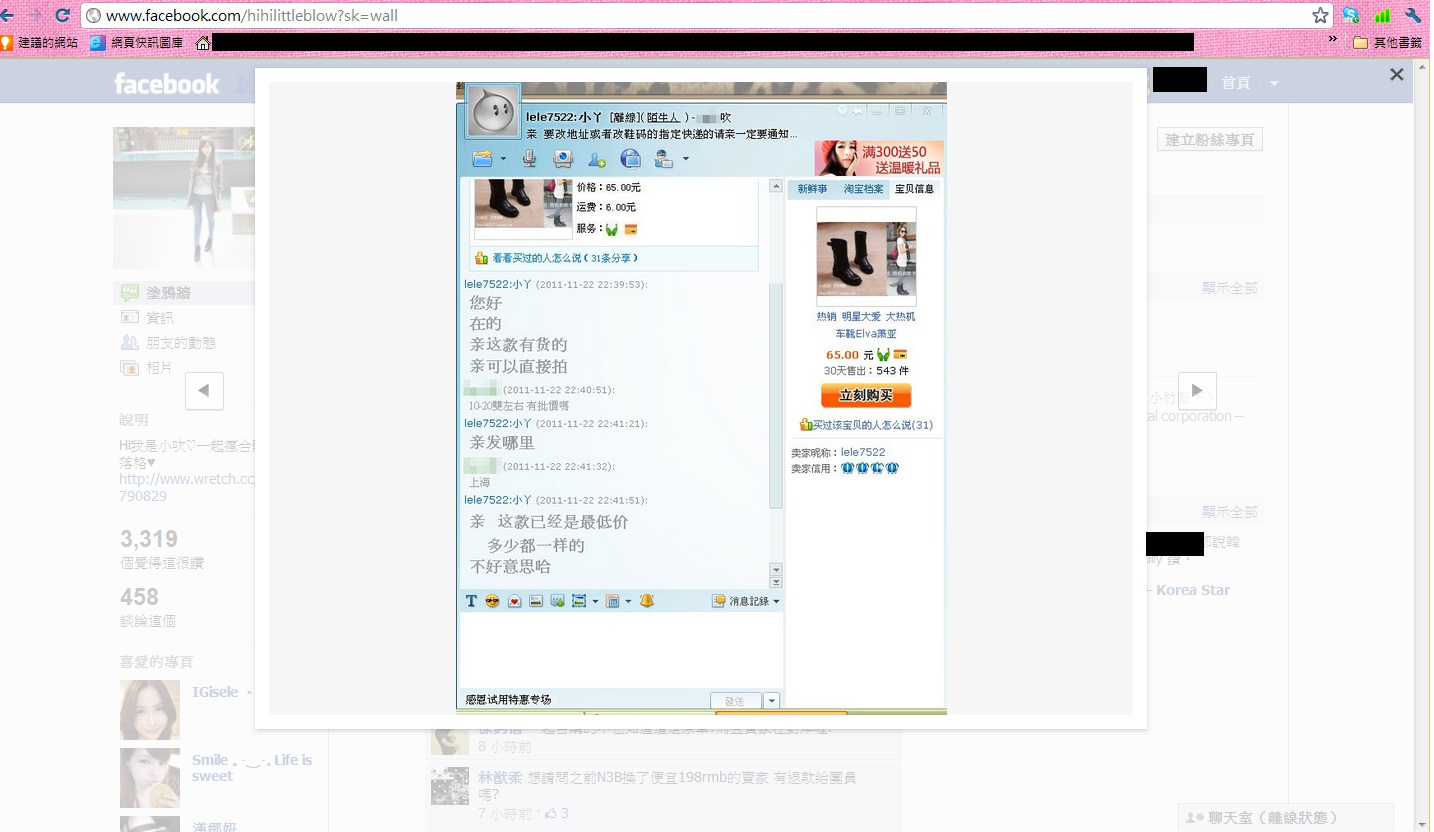1434x832 pixels.
Task: Switch to the 新鲜事 tab
Action: tap(812, 189)
